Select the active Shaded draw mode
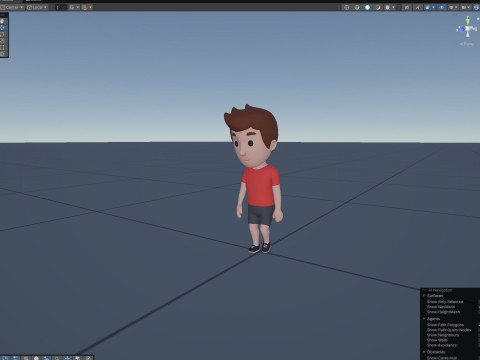This screenshot has width=480, height=360. [x=367, y=7]
